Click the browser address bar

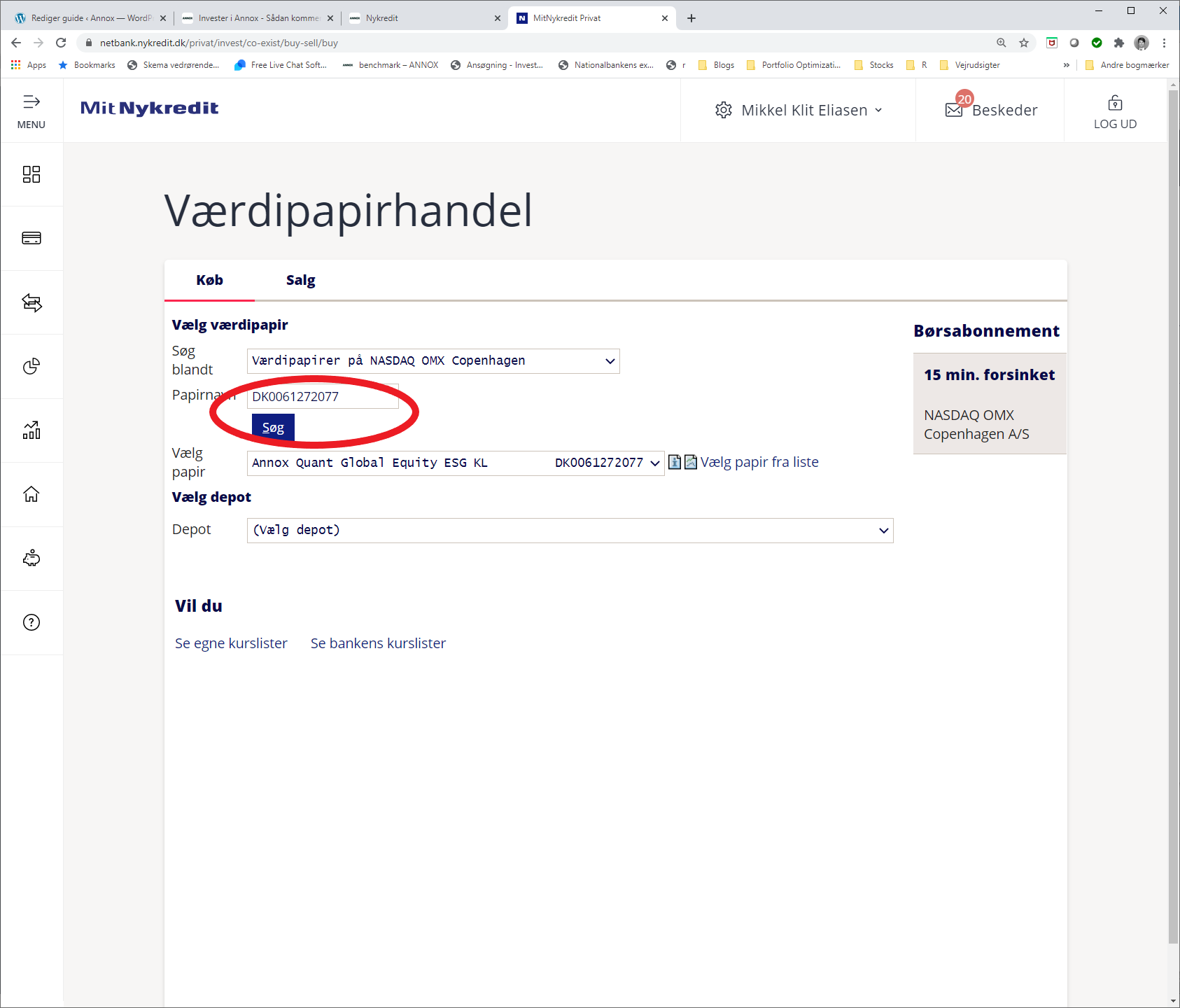(x=532, y=43)
